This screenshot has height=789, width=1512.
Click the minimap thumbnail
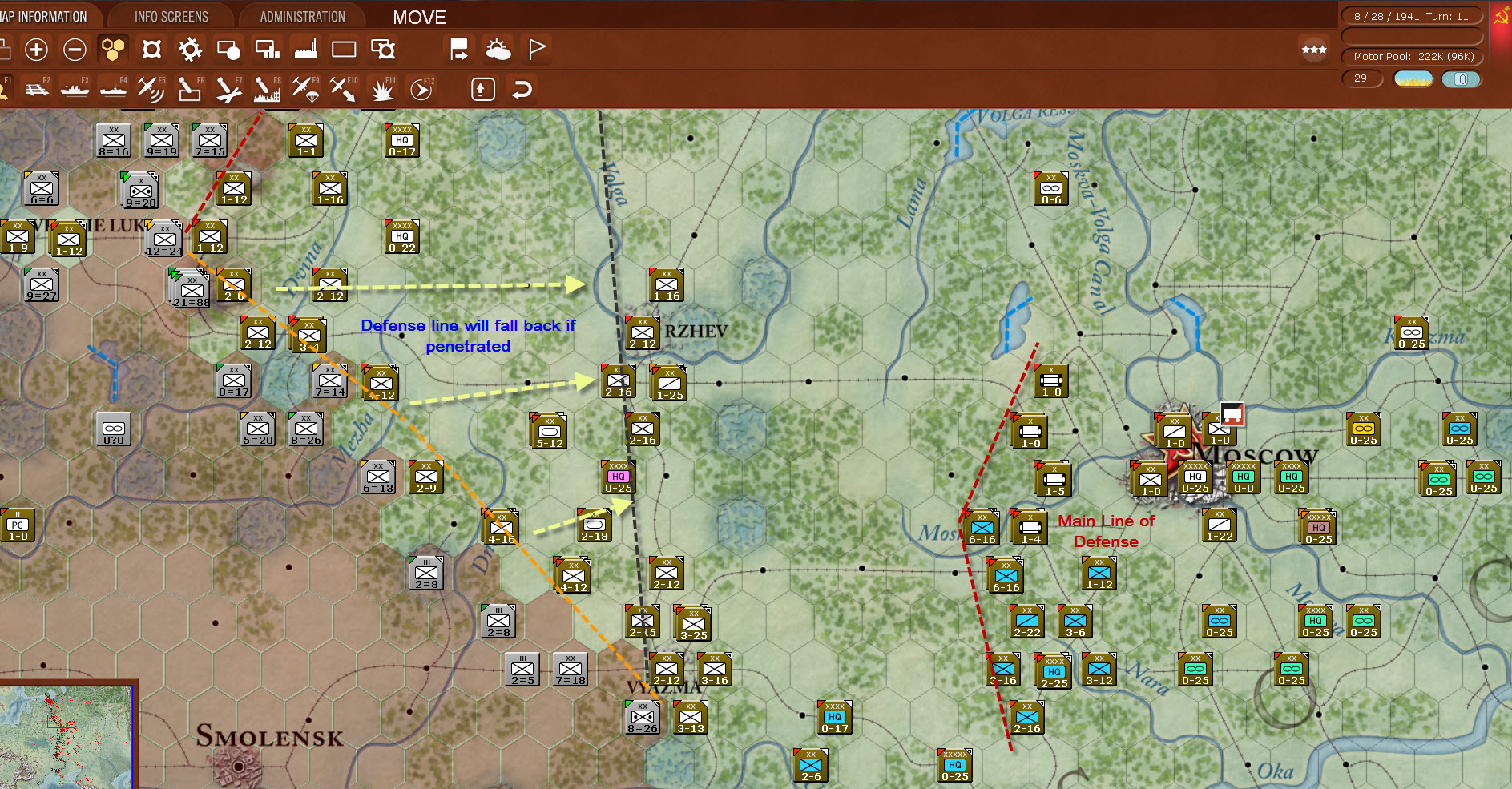coord(66,736)
